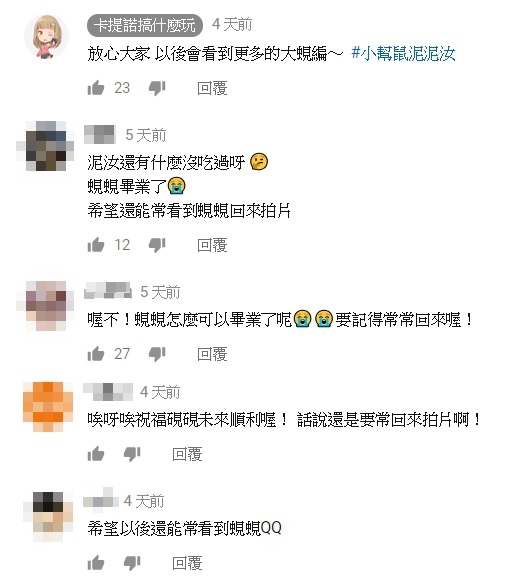This screenshot has height=579, width=523.
Task: Dislike the comment with 12 likes
Action: 157,245
